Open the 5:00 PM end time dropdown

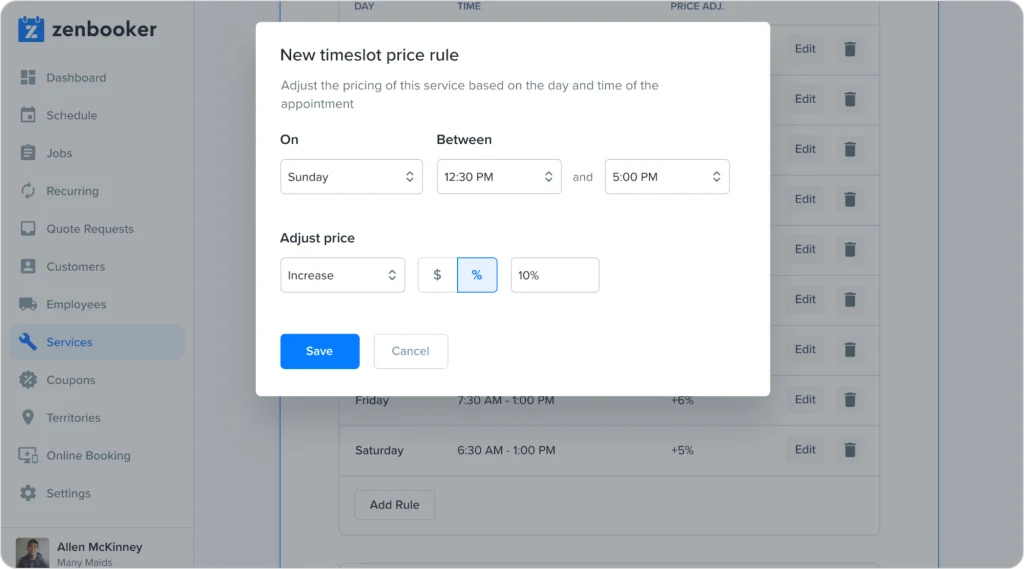point(667,176)
